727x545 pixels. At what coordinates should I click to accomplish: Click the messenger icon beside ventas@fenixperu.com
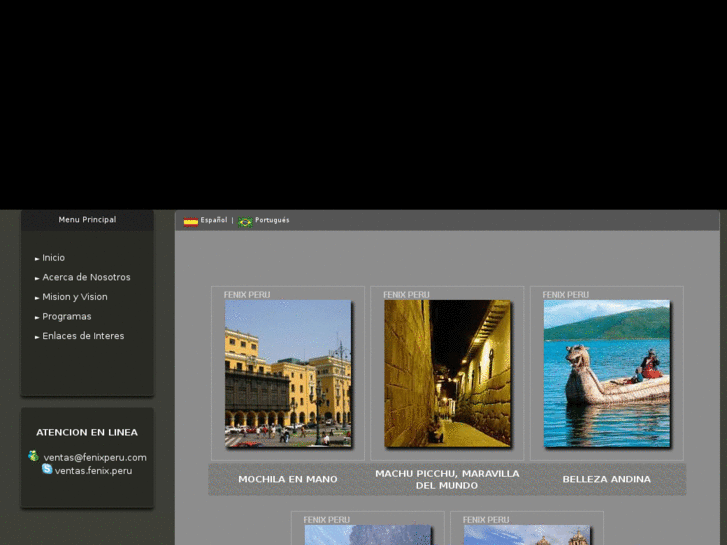[x=33, y=456]
